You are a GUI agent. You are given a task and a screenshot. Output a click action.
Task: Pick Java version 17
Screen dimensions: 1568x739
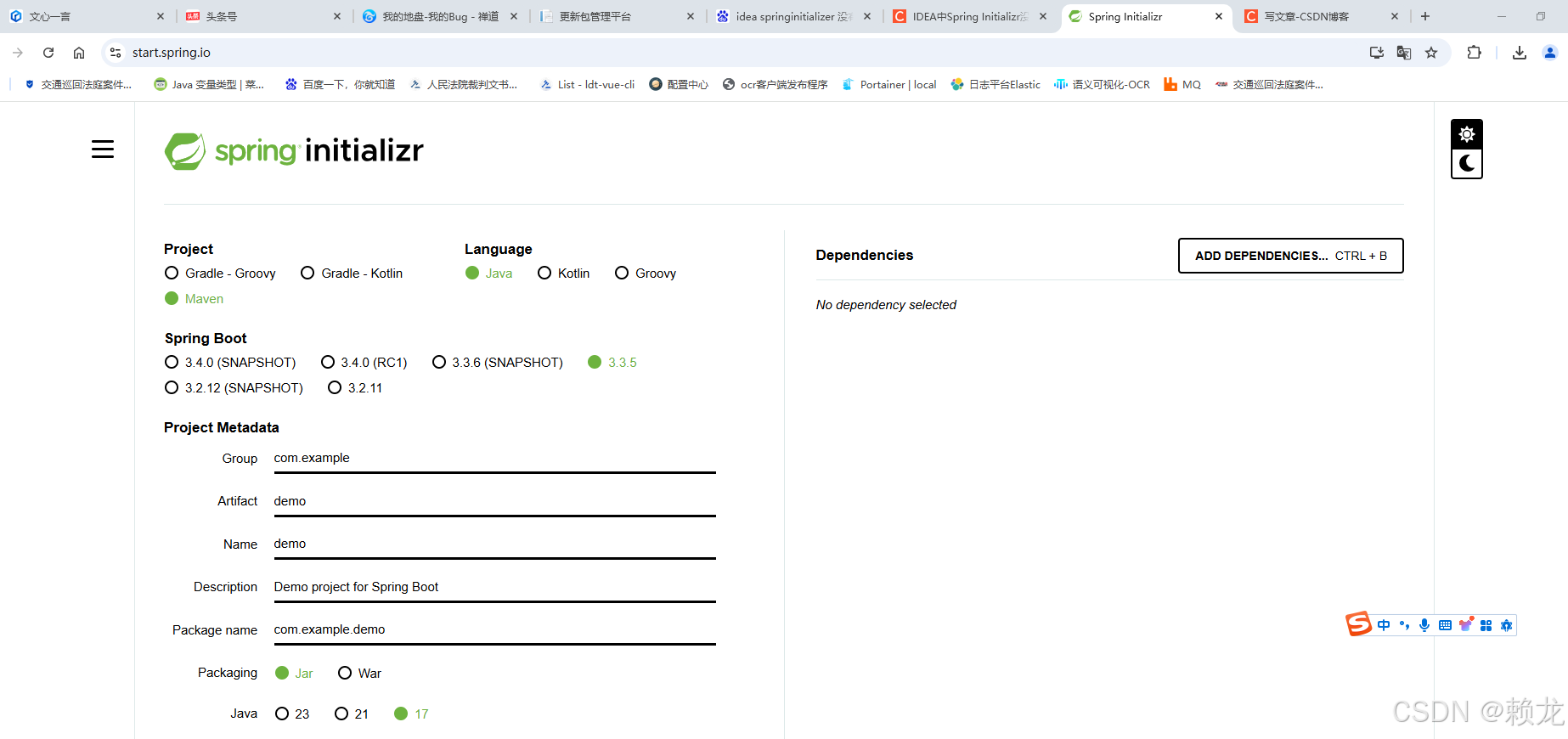411,714
